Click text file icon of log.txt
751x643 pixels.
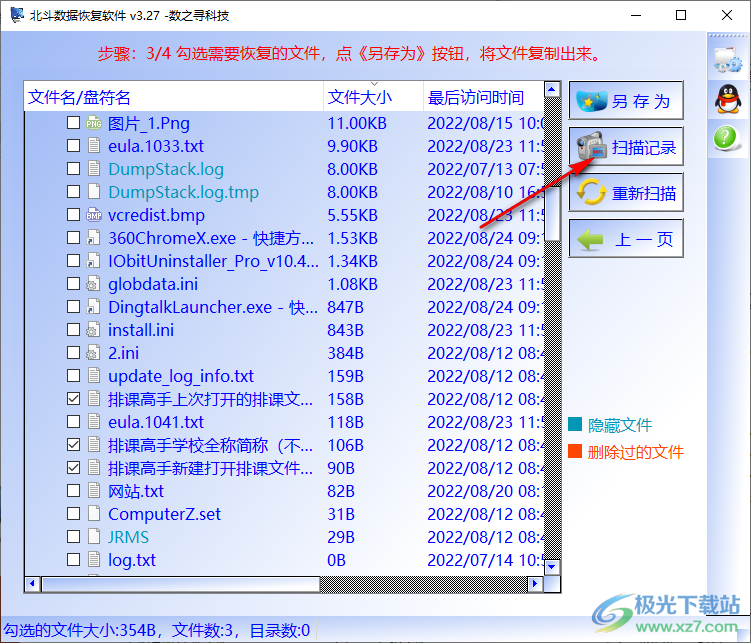94,560
